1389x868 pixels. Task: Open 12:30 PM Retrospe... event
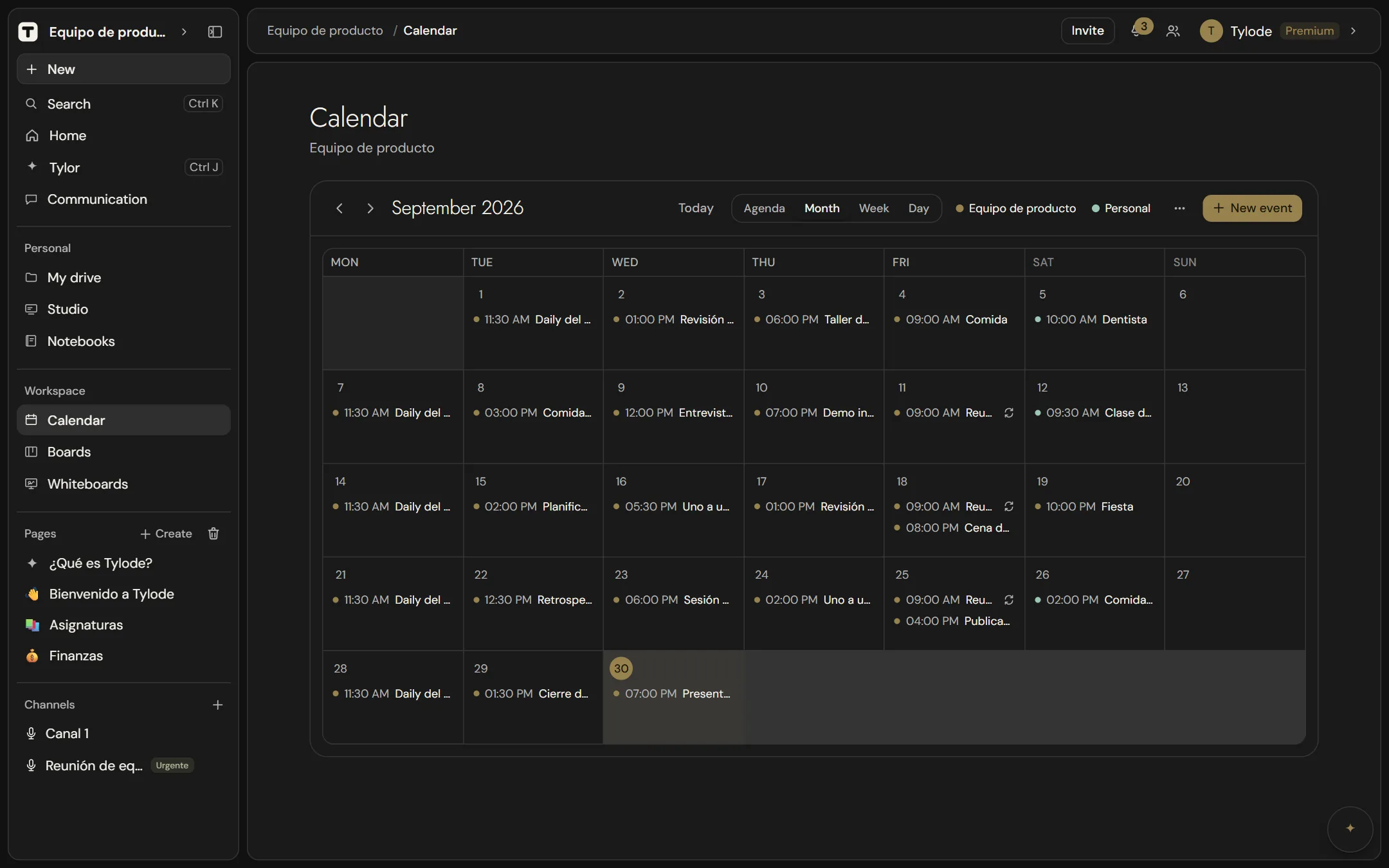532,600
